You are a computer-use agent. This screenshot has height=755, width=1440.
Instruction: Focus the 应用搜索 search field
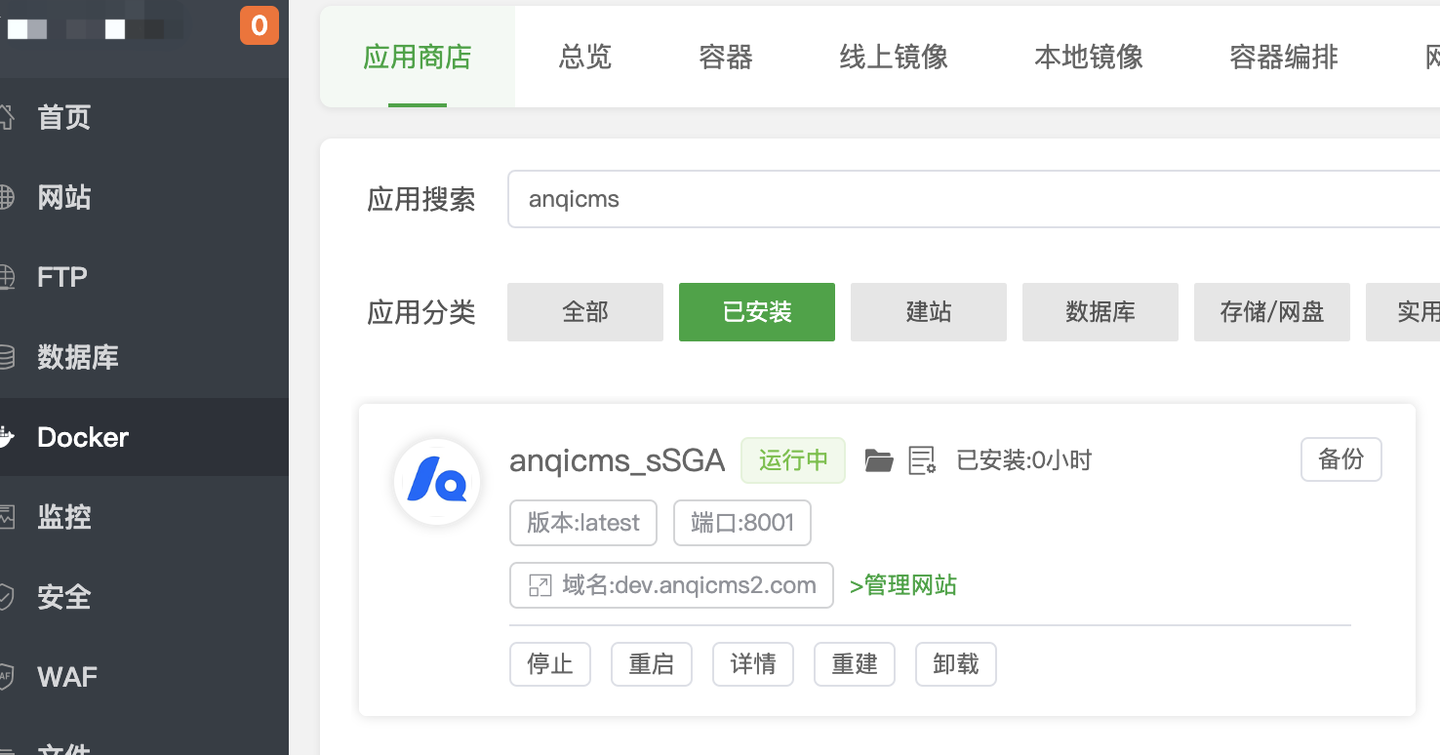973,199
